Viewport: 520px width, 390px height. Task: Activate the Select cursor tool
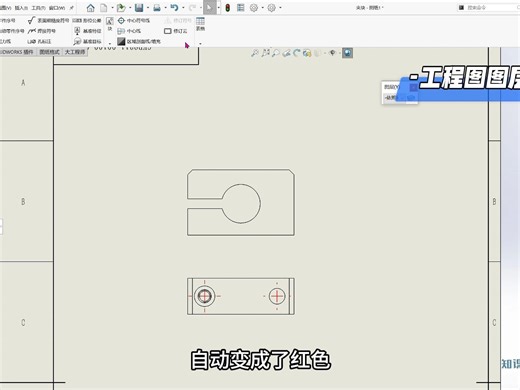pyautogui.click(x=209, y=7)
